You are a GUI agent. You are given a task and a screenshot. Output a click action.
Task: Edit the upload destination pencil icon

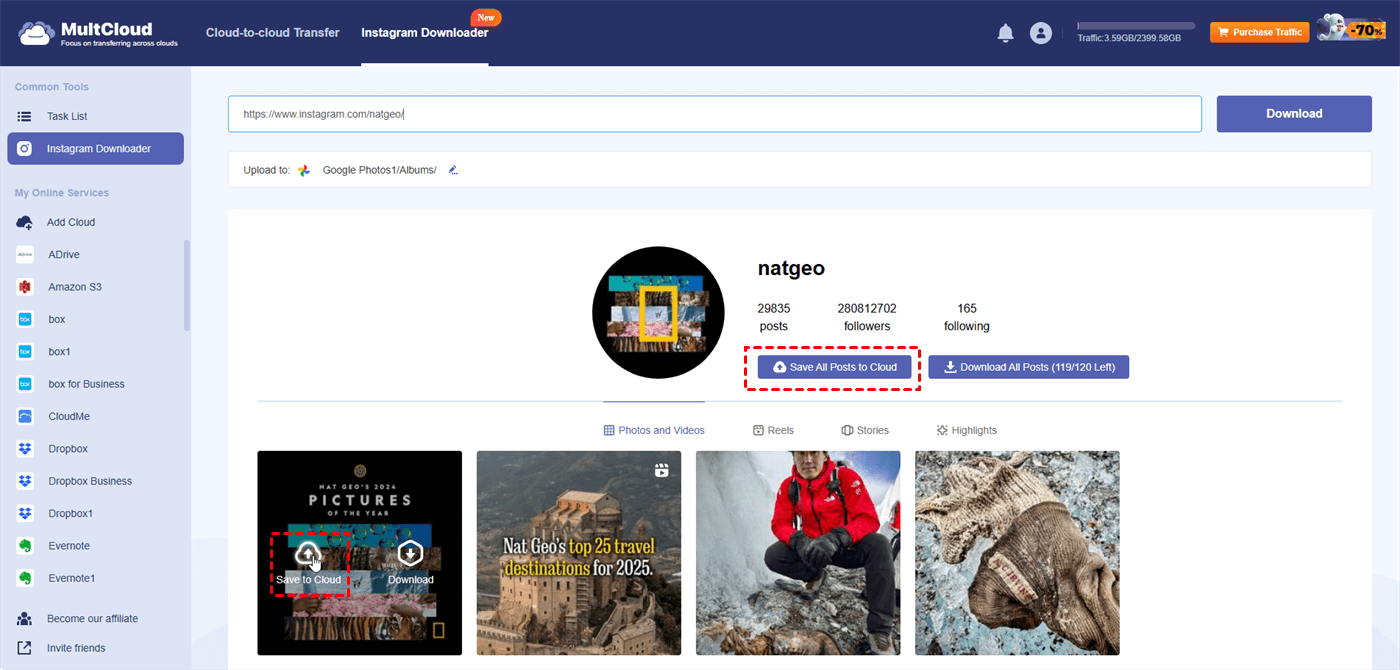(x=453, y=170)
